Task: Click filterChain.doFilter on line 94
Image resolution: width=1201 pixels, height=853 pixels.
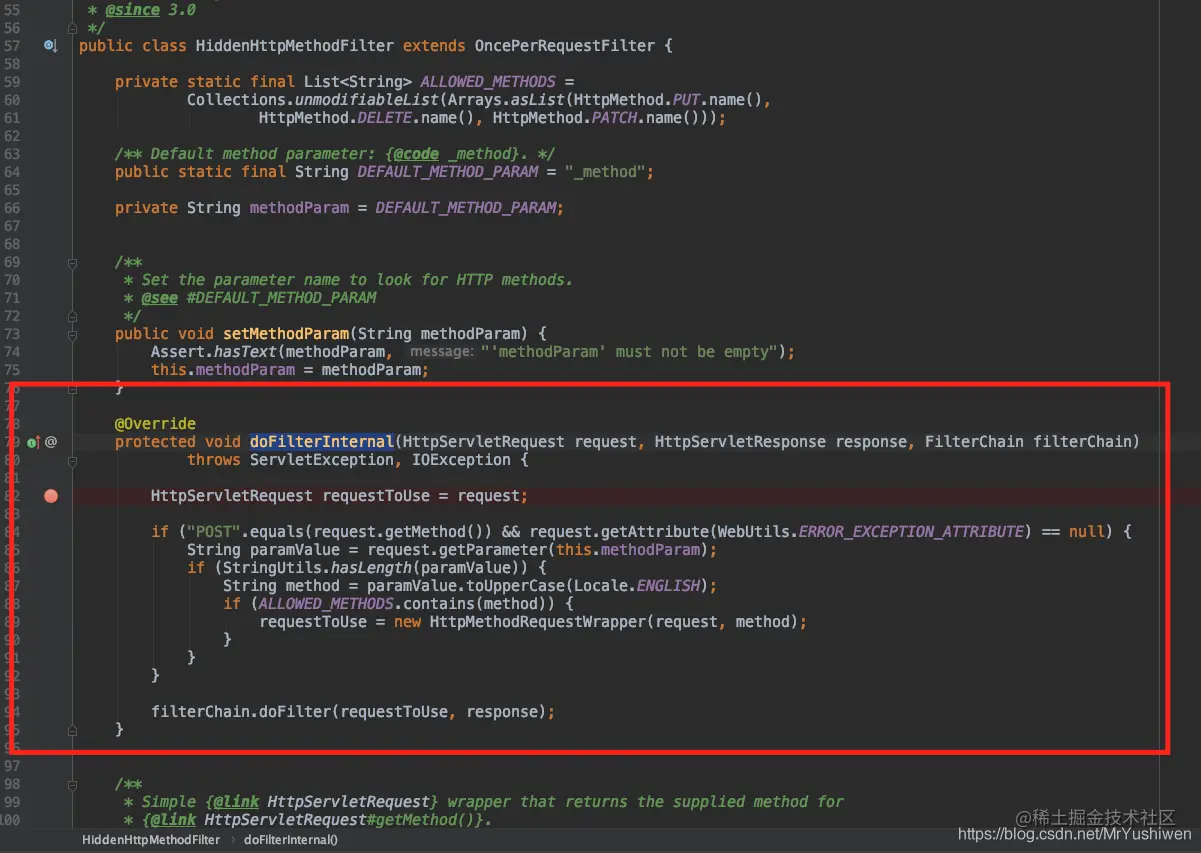Action: tap(241, 712)
